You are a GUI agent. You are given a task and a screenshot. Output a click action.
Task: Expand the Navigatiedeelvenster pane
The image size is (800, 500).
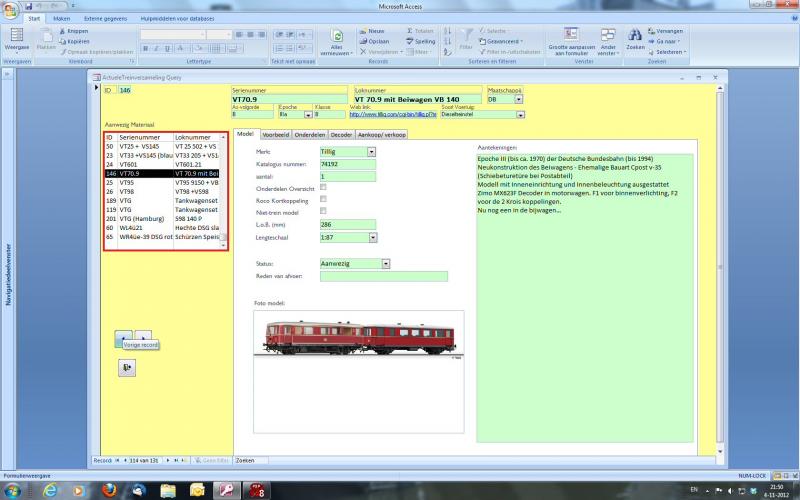[x=8, y=74]
